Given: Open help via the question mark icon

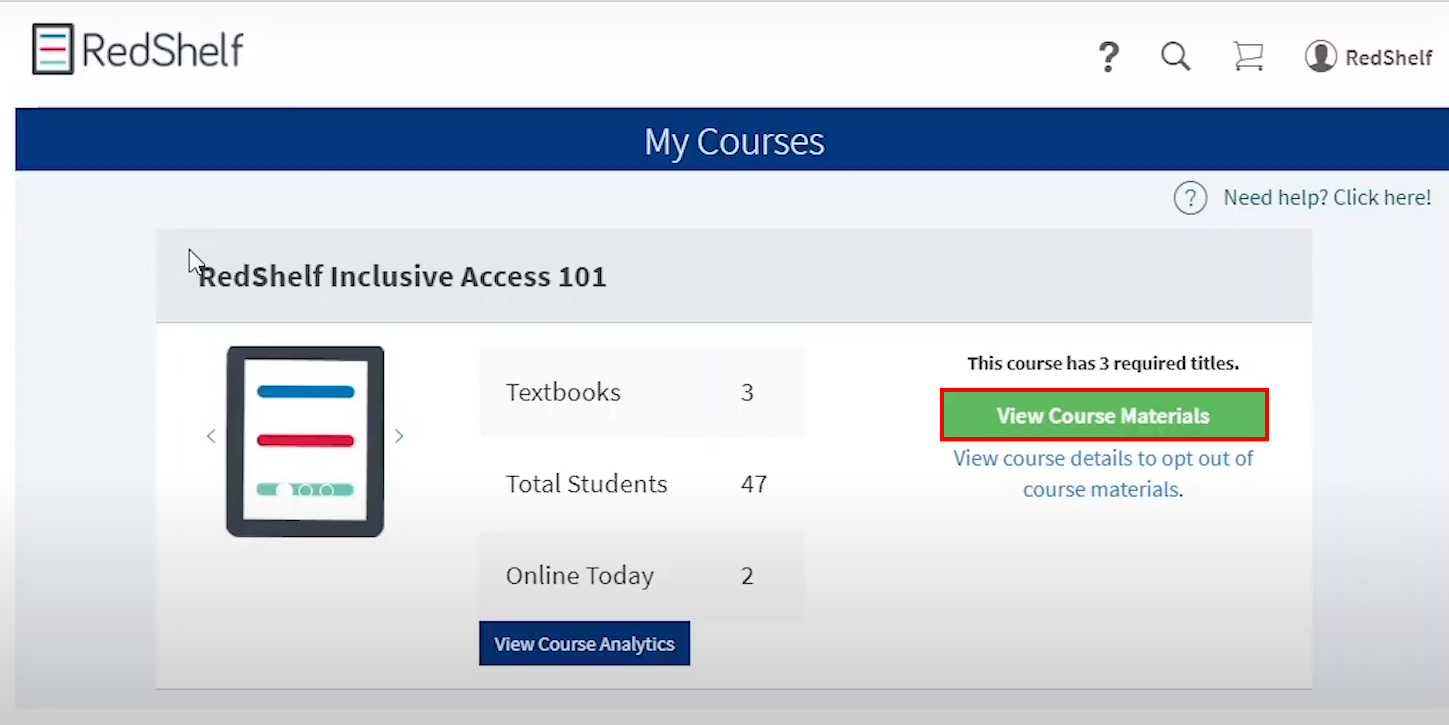Looking at the screenshot, I should pyautogui.click(x=1108, y=57).
